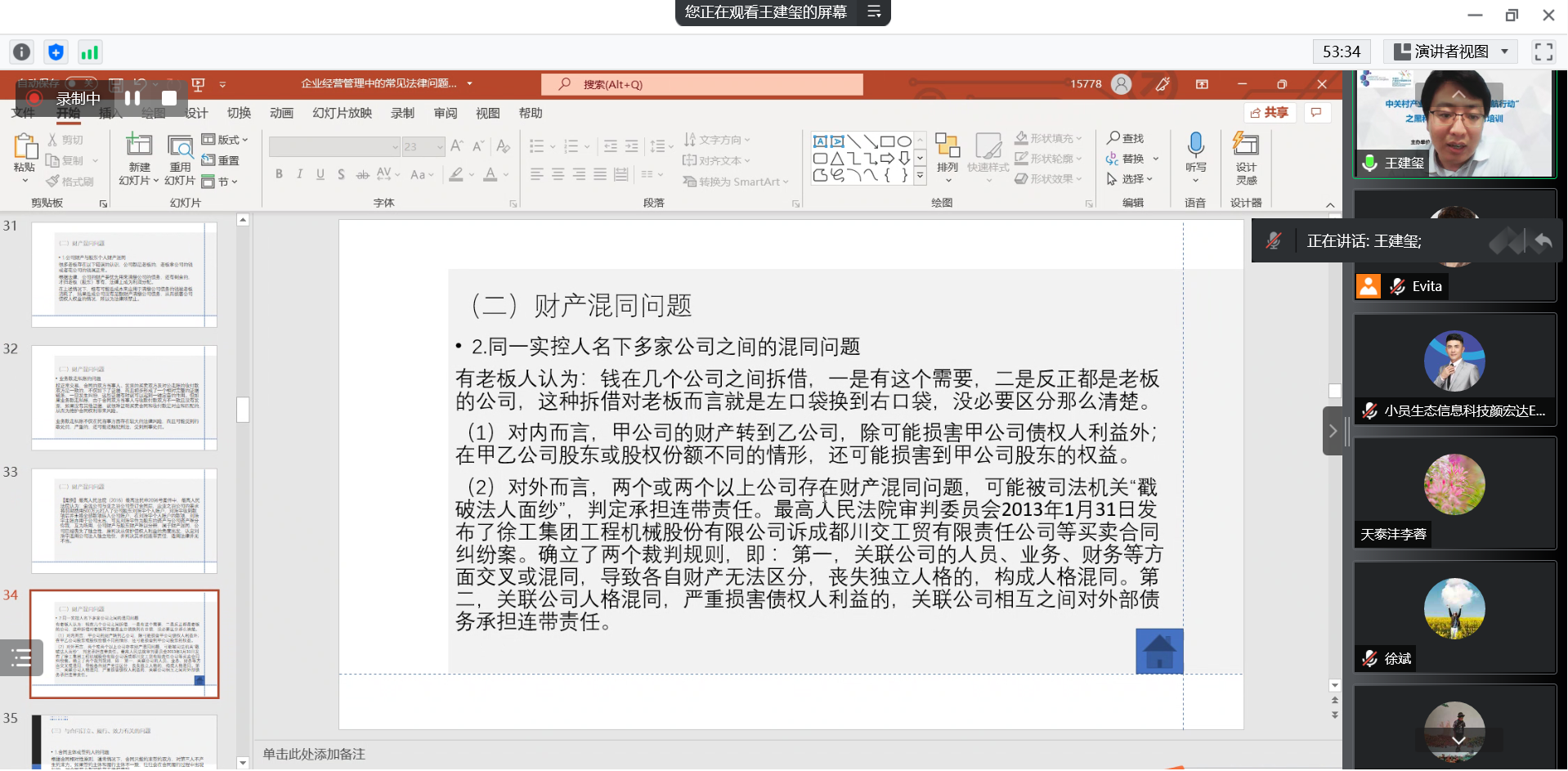
Task: Open the meeting information icon
Action: tap(21, 52)
